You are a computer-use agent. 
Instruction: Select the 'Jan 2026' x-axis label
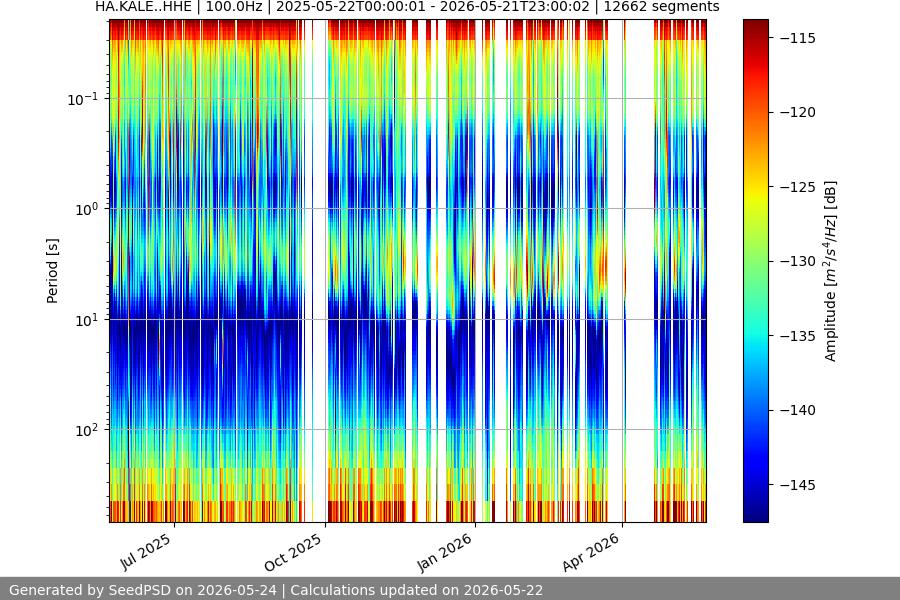[x=445, y=552]
